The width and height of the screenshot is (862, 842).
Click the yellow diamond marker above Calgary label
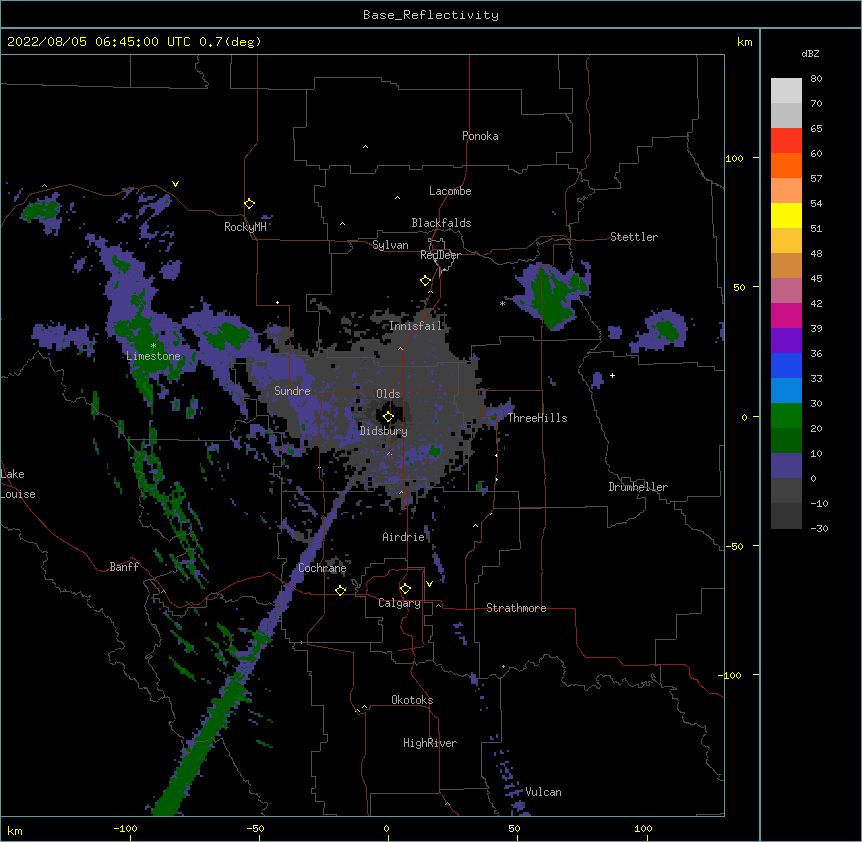(x=405, y=589)
